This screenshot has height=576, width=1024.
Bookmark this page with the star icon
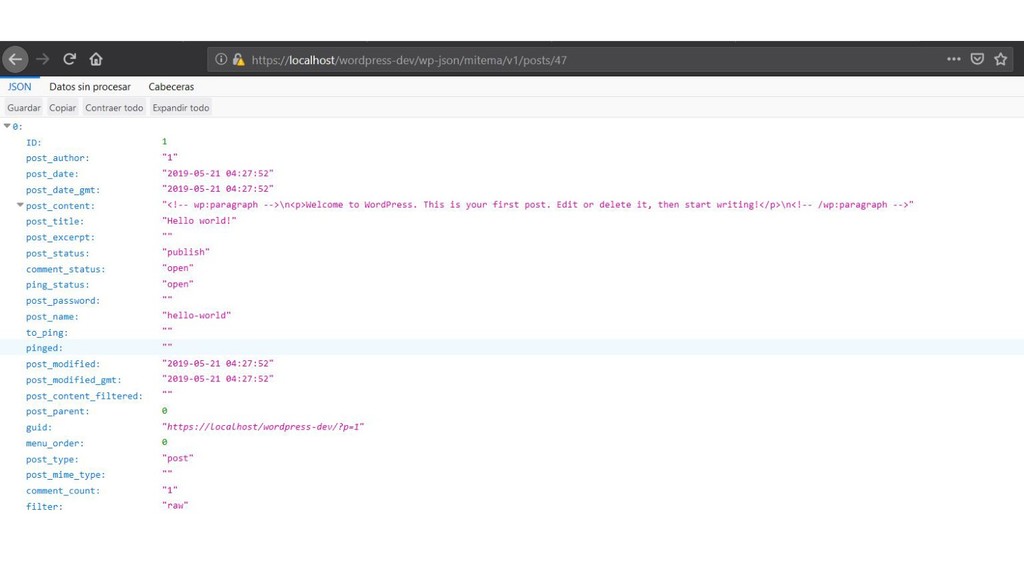coord(1000,59)
